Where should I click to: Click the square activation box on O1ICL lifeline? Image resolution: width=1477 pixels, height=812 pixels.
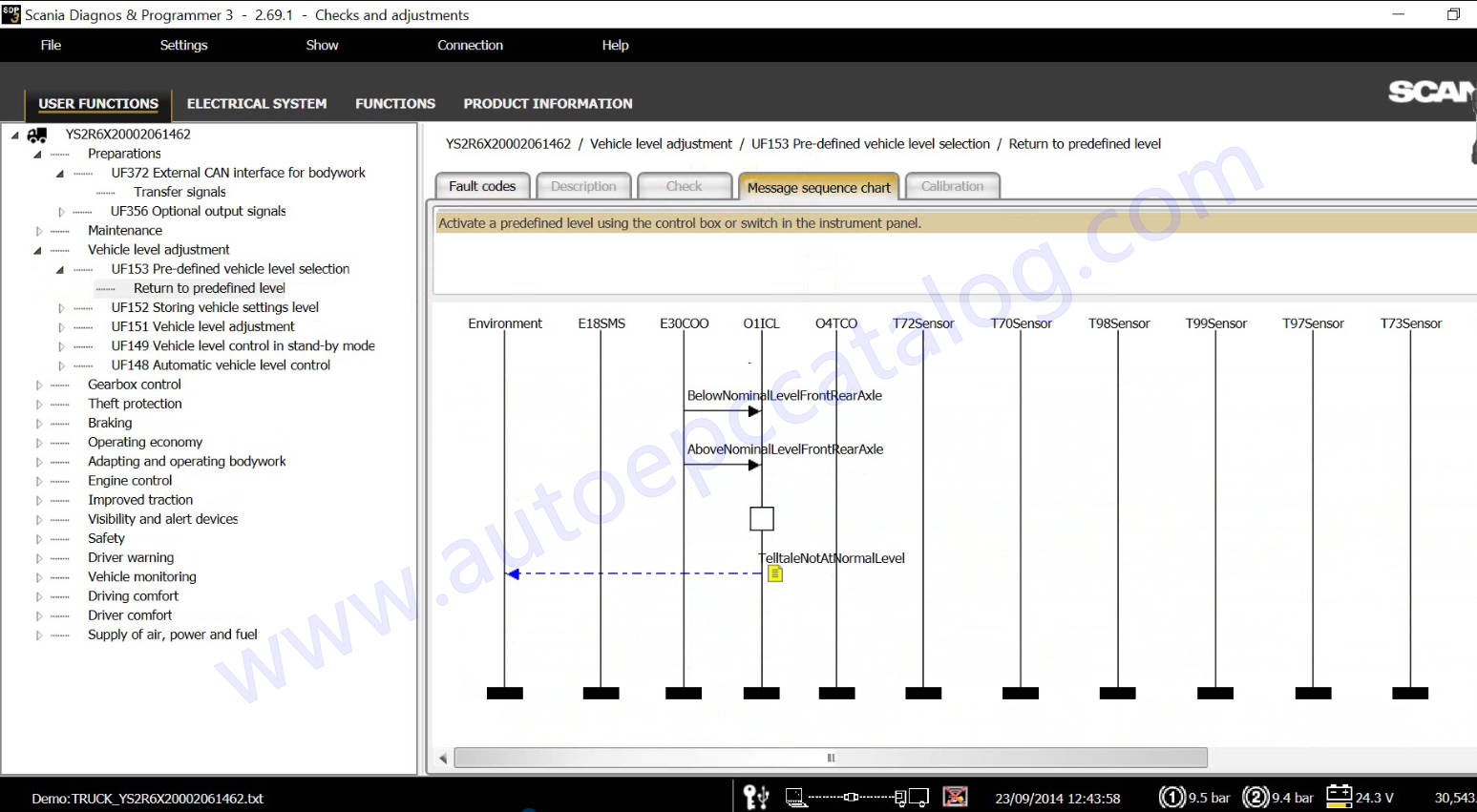pyautogui.click(x=761, y=519)
